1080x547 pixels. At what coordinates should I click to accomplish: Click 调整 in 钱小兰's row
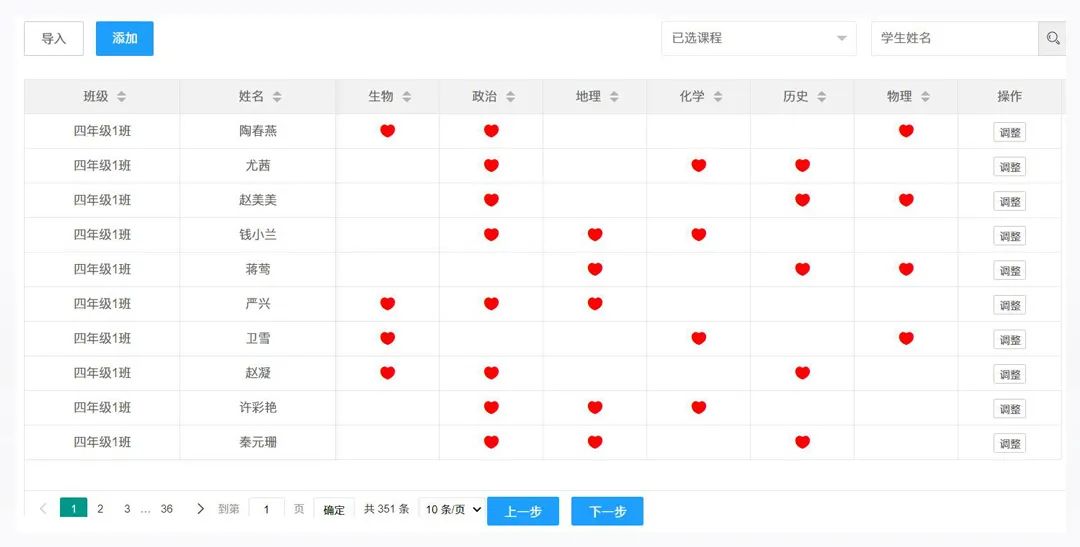pyautogui.click(x=1010, y=236)
